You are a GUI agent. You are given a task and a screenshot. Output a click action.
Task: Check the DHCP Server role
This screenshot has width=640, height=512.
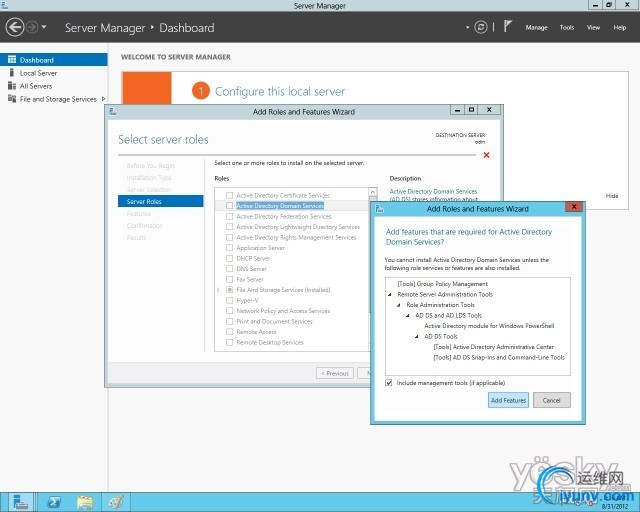point(229,258)
